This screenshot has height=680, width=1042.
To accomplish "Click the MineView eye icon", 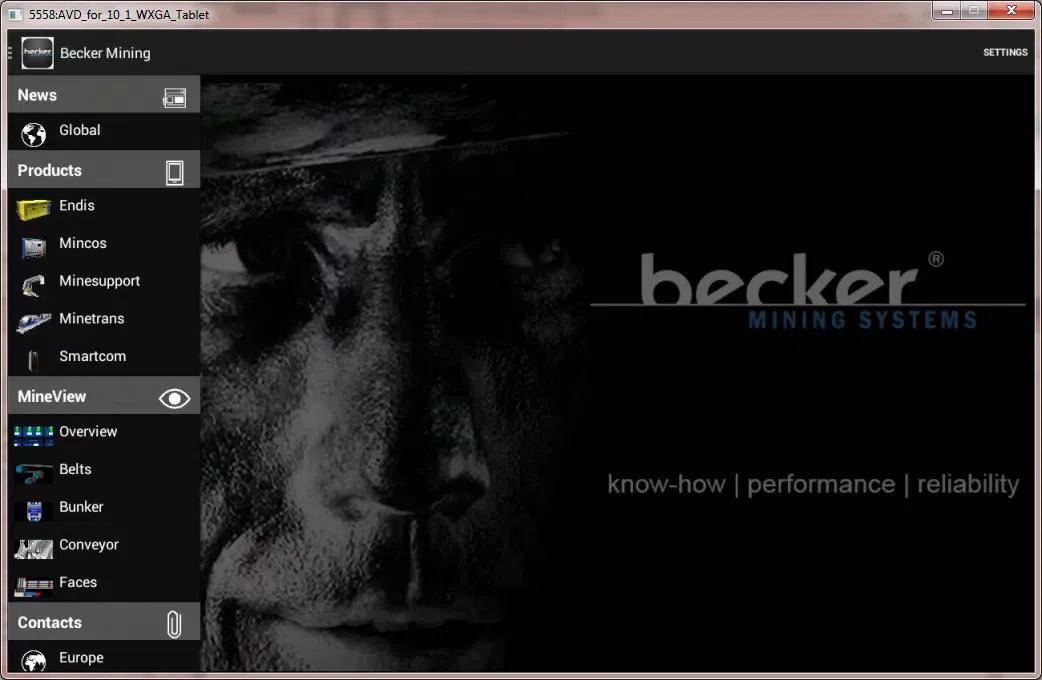I will point(174,398).
